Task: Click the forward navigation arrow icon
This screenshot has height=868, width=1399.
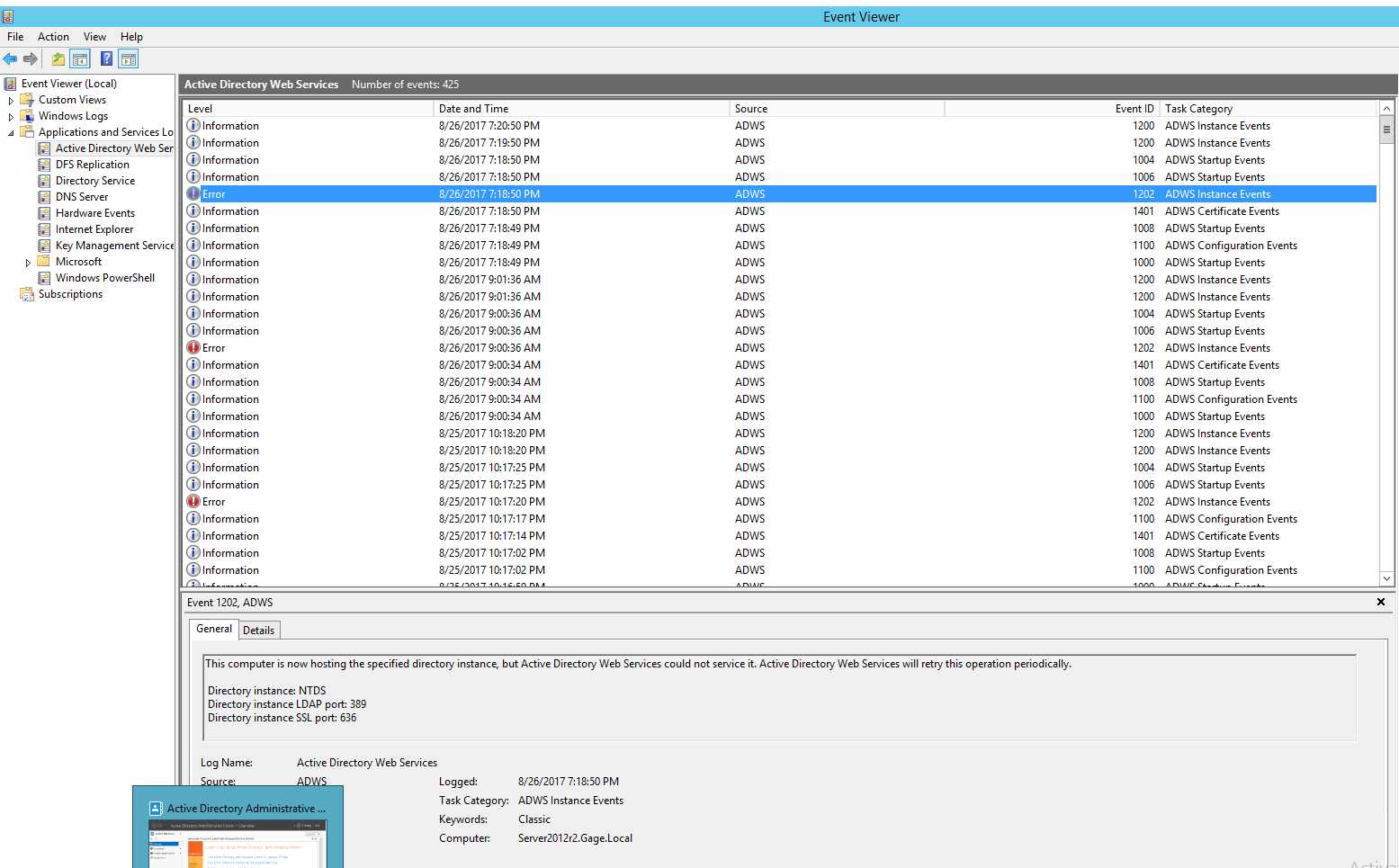Action: (x=30, y=58)
